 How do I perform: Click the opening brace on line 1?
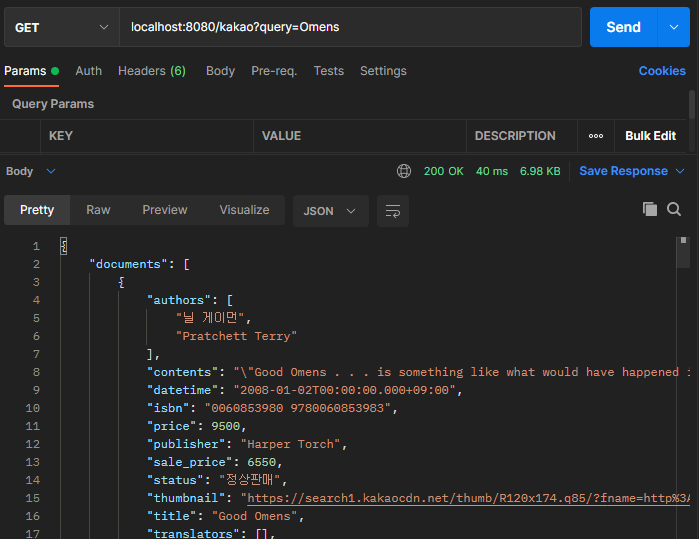(64, 246)
